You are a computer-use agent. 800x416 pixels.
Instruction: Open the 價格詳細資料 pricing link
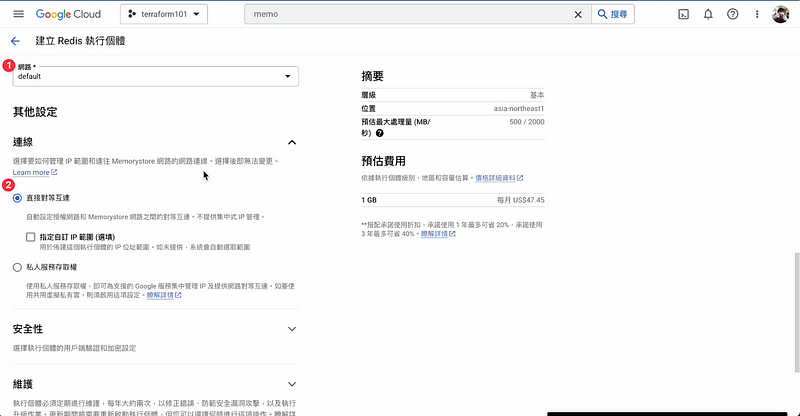click(x=499, y=178)
